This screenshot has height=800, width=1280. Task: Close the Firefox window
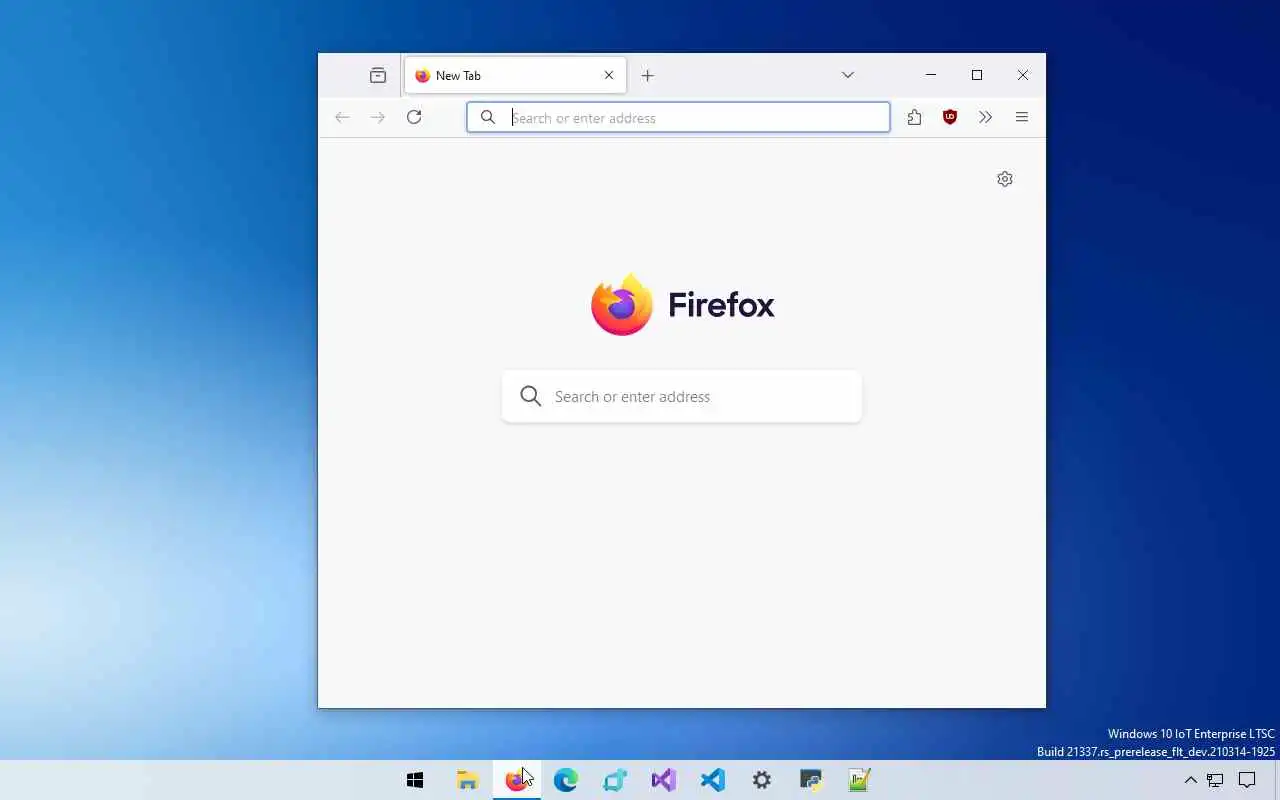click(1023, 75)
